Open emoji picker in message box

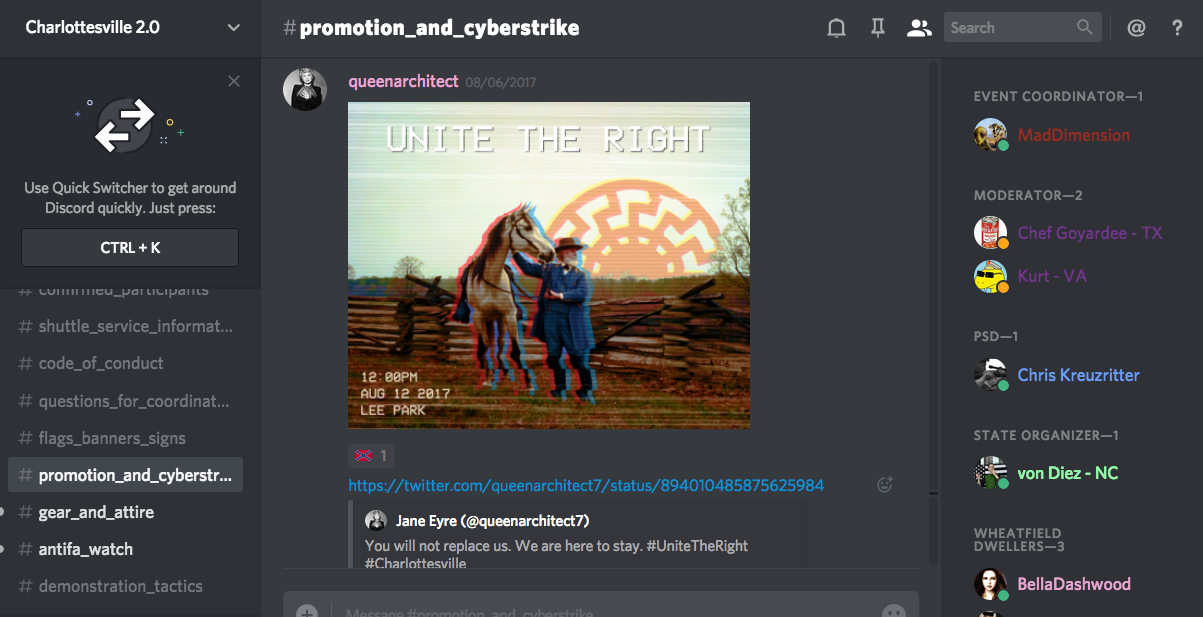893,611
